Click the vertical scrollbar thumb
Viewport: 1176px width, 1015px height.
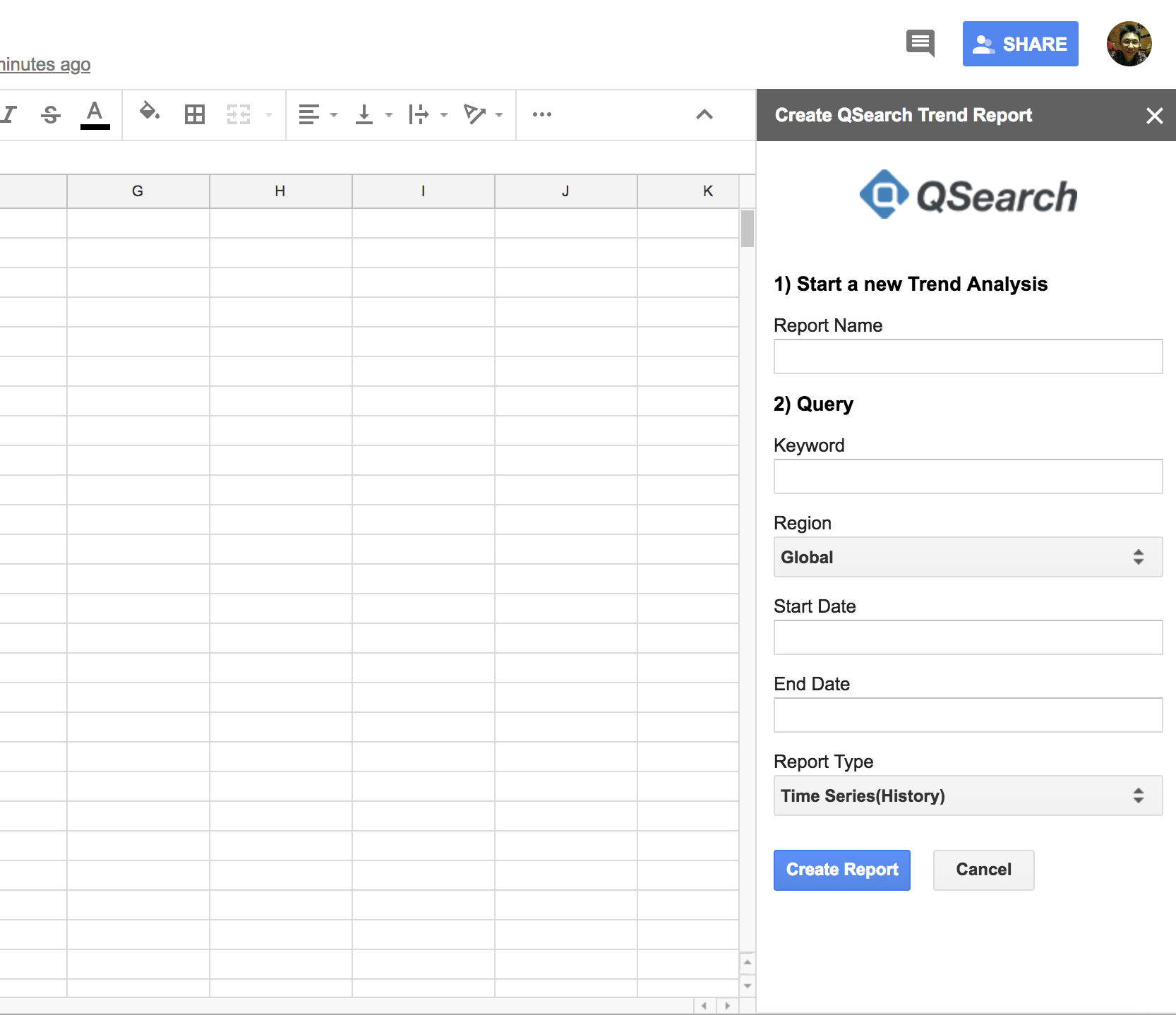(x=748, y=229)
